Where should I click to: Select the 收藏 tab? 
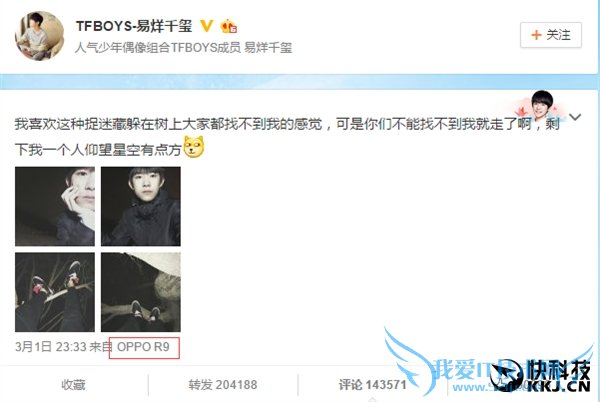click(73, 384)
